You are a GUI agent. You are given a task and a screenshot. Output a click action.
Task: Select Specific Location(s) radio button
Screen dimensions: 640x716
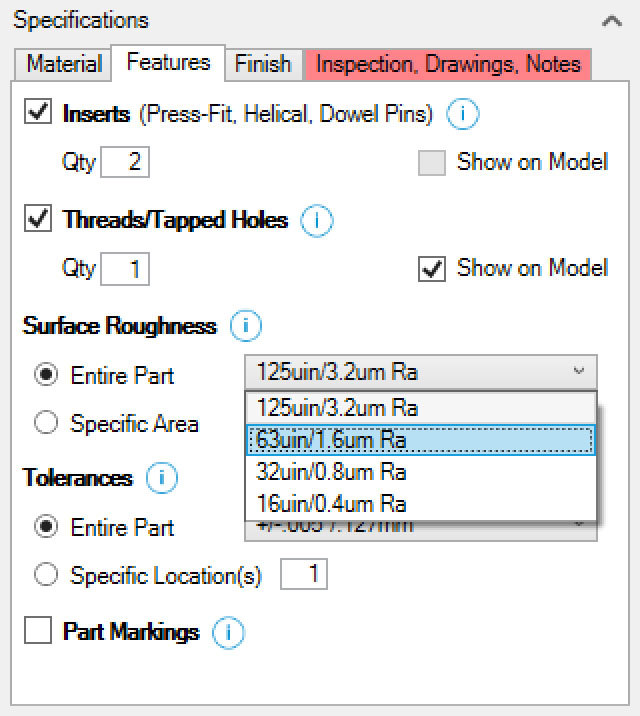coord(46,574)
